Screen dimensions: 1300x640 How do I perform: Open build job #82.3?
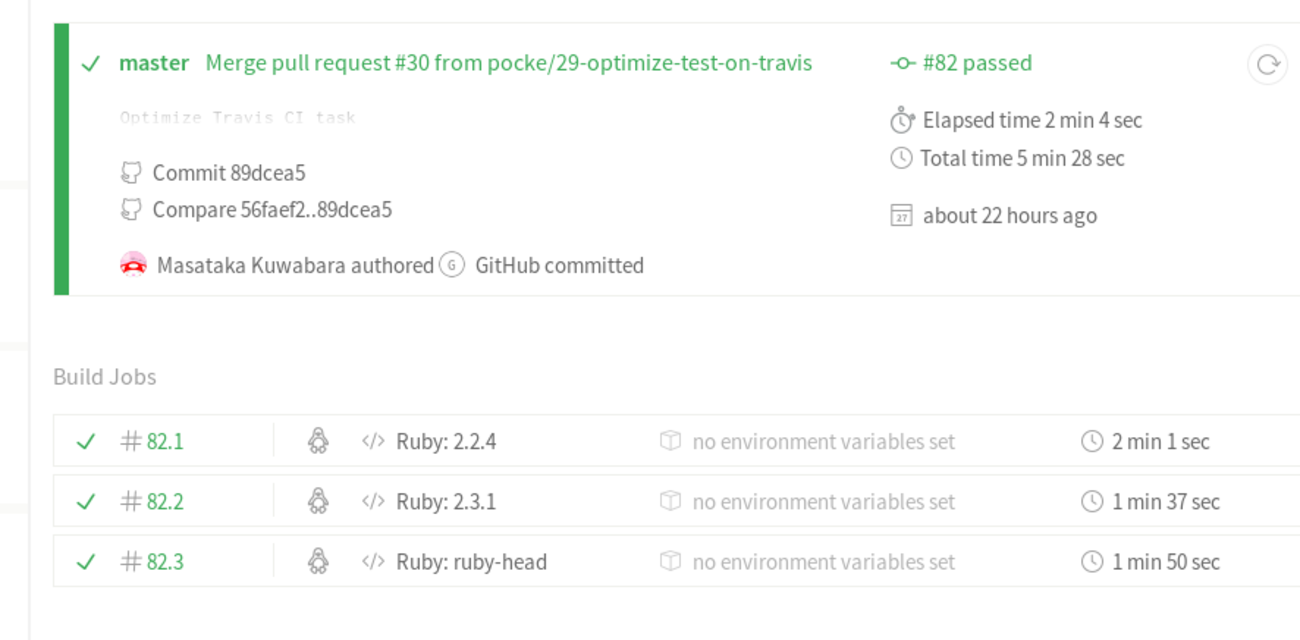pyautogui.click(x=164, y=562)
